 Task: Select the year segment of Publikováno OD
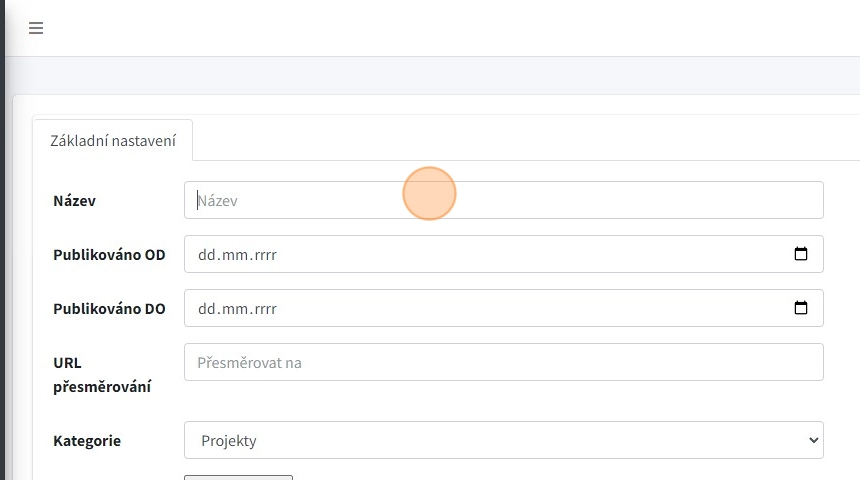[x=263, y=255]
